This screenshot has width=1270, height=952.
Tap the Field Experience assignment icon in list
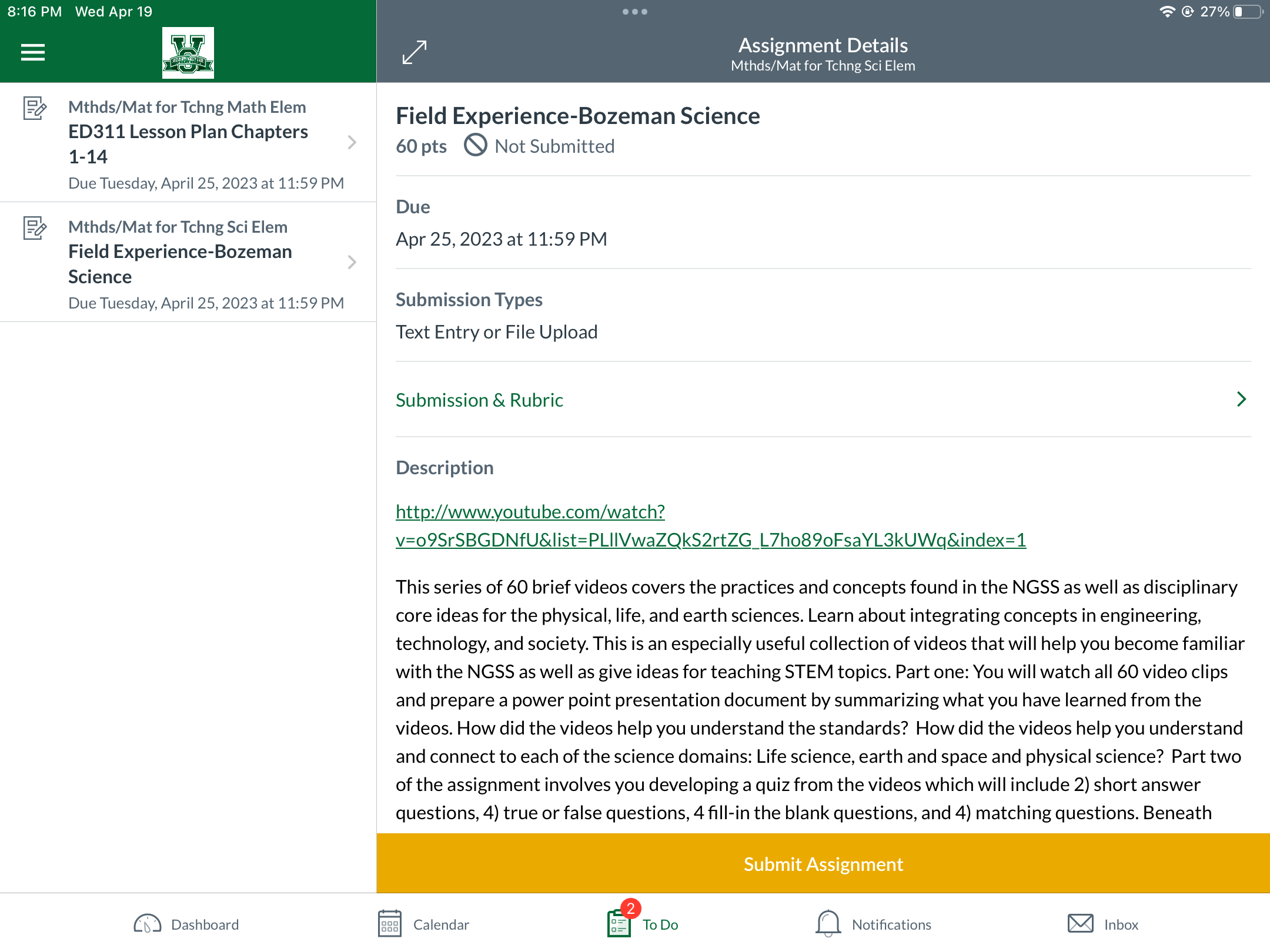point(35,228)
